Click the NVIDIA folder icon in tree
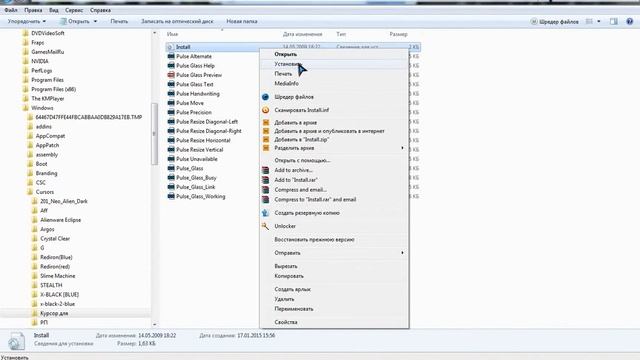 pyautogui.click(x=25, y=61)
